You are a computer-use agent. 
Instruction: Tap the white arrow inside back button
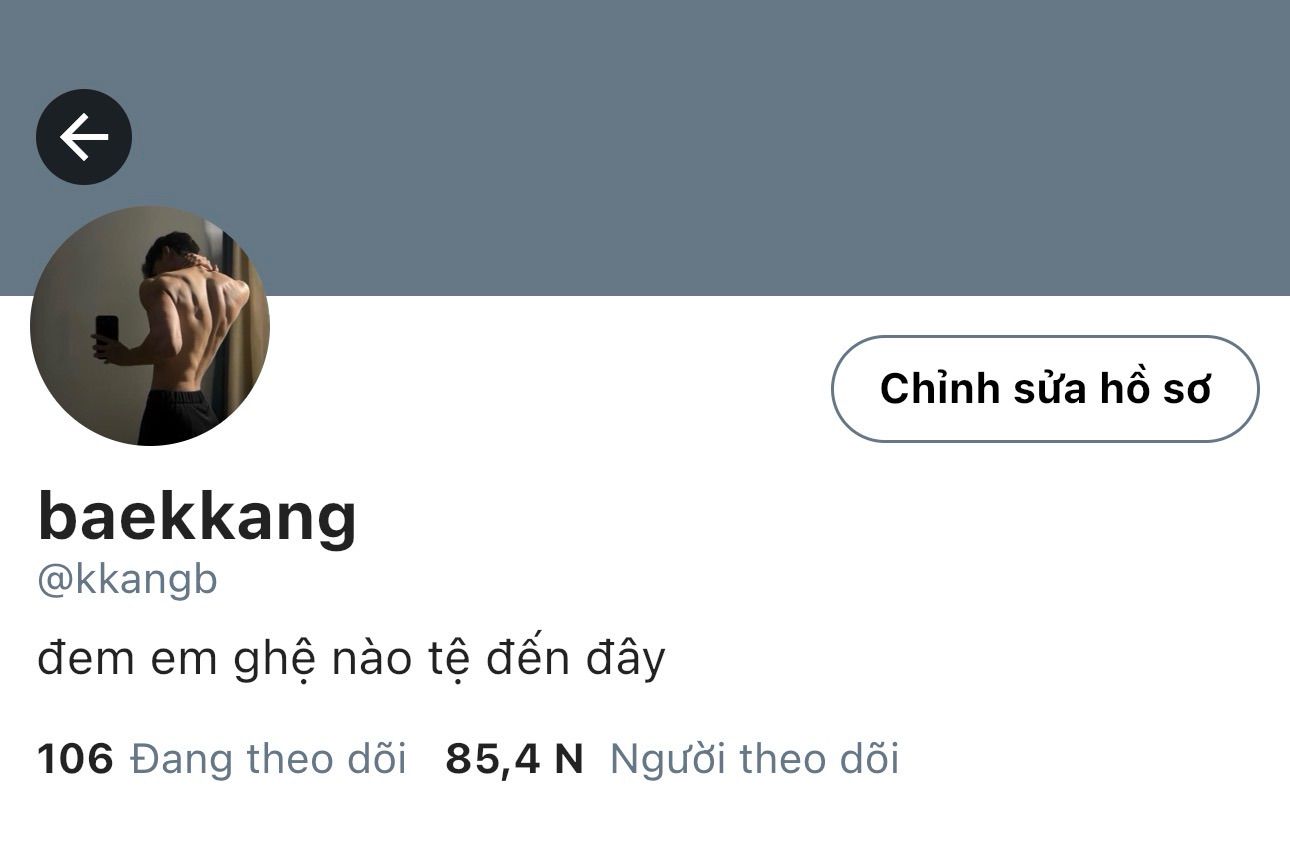click(x=84, y=137)
